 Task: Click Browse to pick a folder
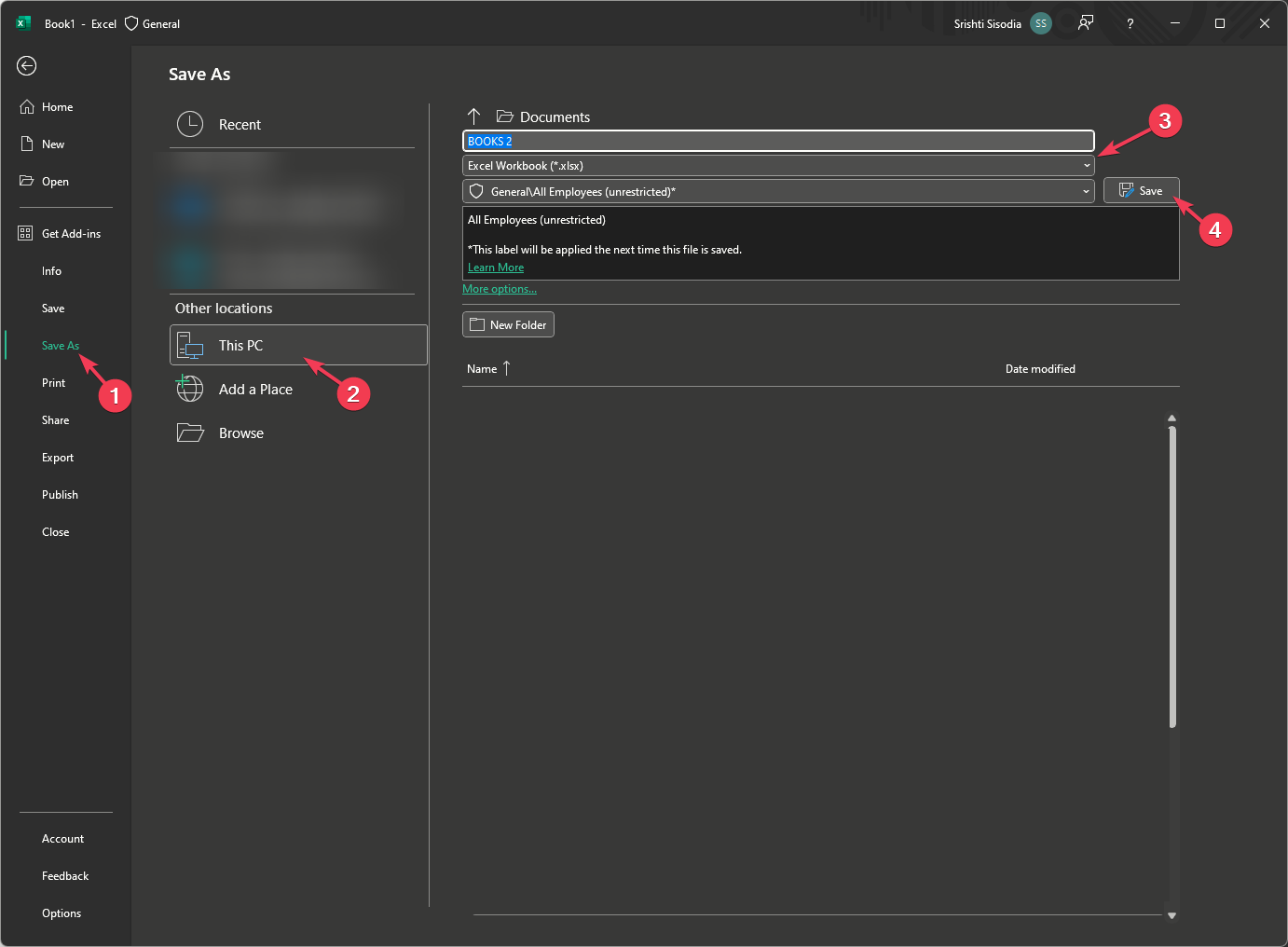[298, 433]
